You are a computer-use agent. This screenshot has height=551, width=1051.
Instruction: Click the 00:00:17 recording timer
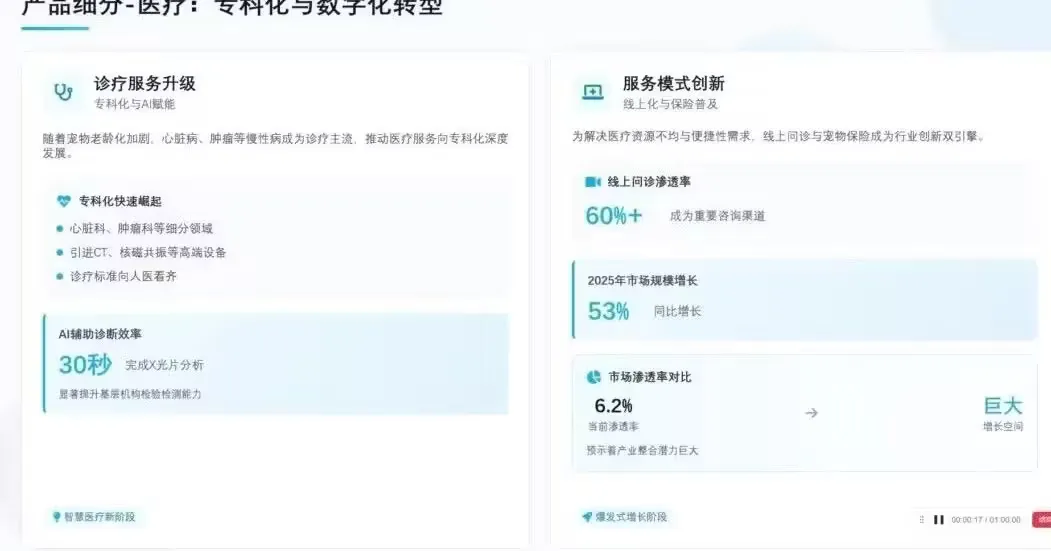click(968, 520)
